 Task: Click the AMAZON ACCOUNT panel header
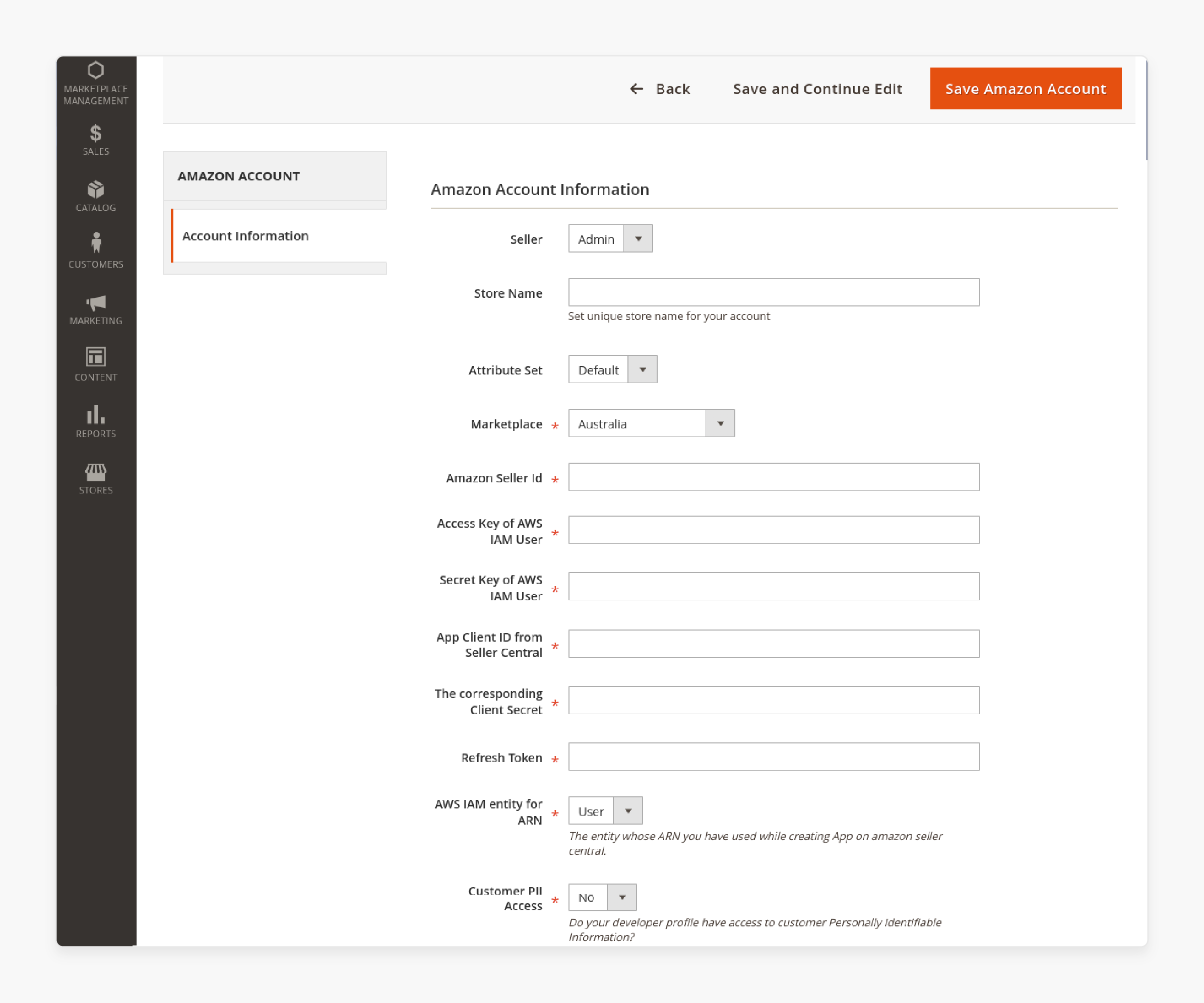click(275, 176)
